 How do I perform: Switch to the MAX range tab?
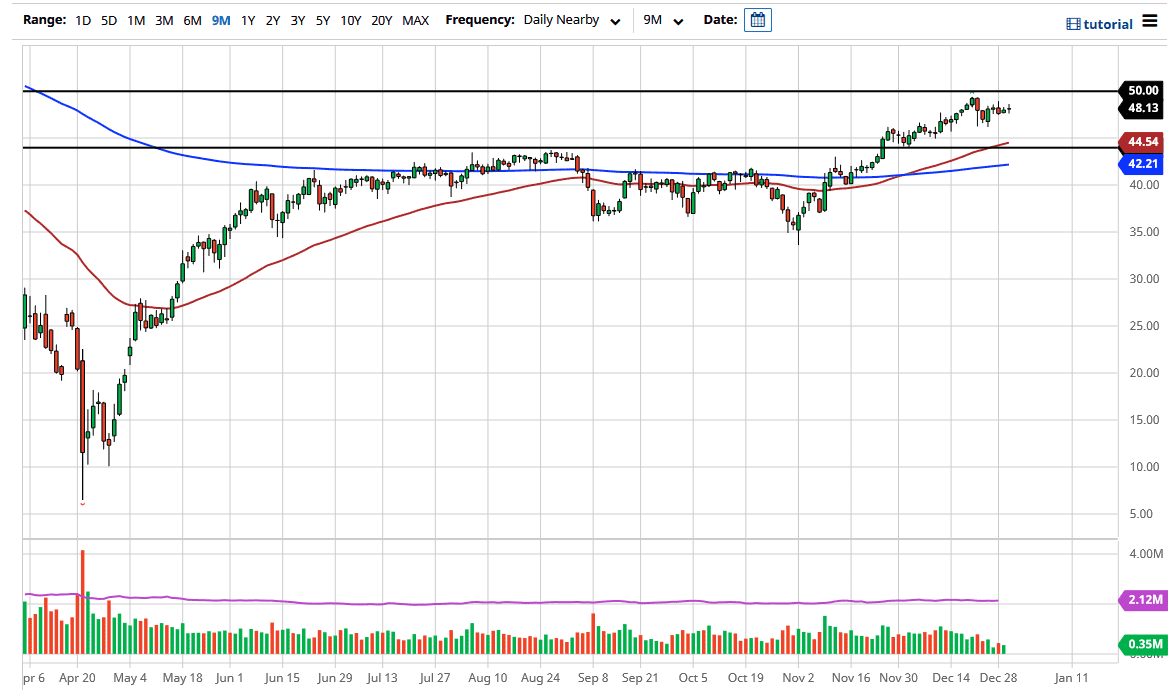[415, 19]
